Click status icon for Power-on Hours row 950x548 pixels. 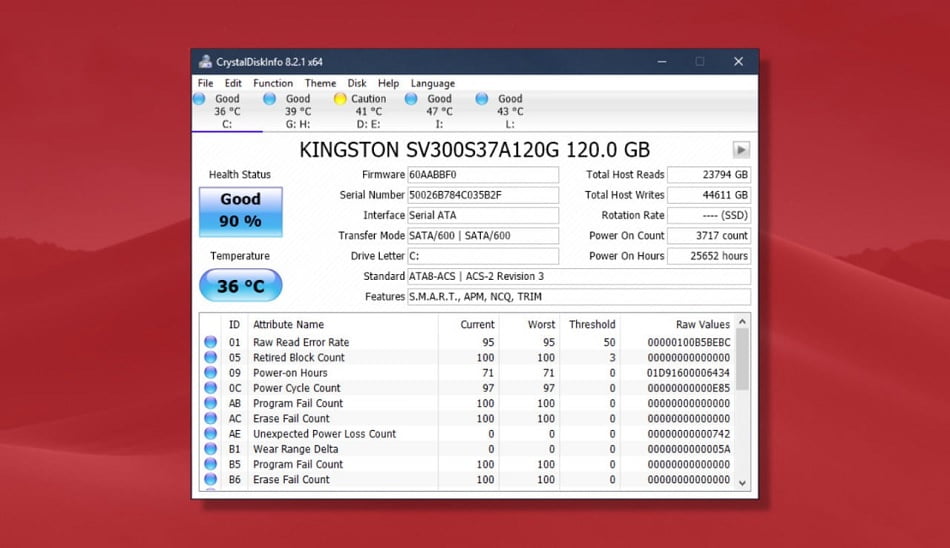(x=210, y=372)
